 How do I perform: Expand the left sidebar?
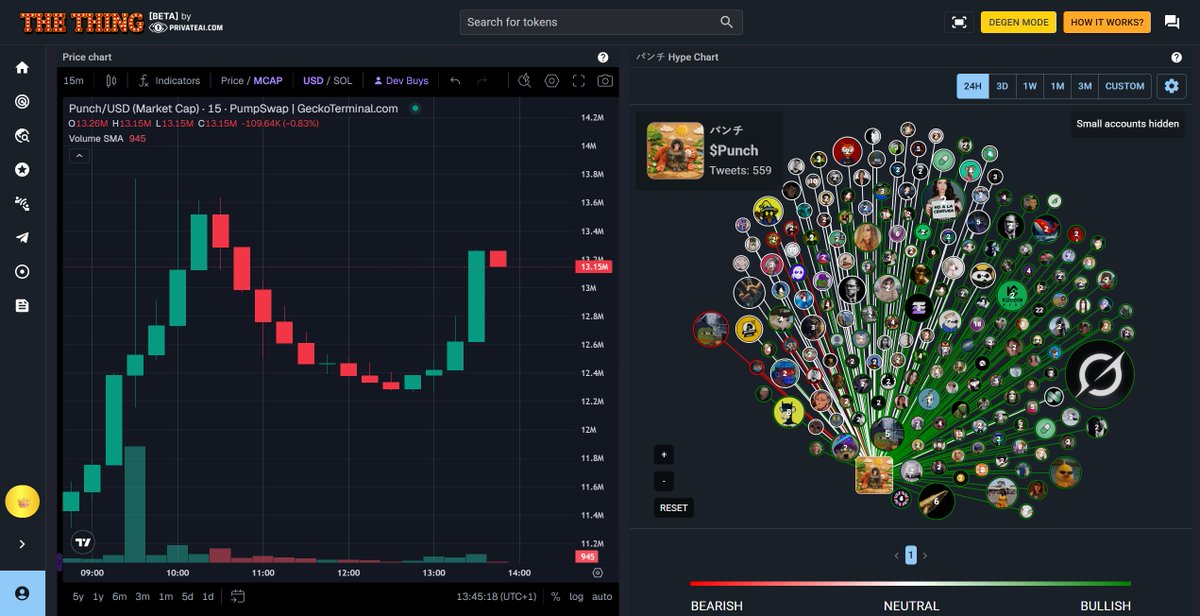22,544
